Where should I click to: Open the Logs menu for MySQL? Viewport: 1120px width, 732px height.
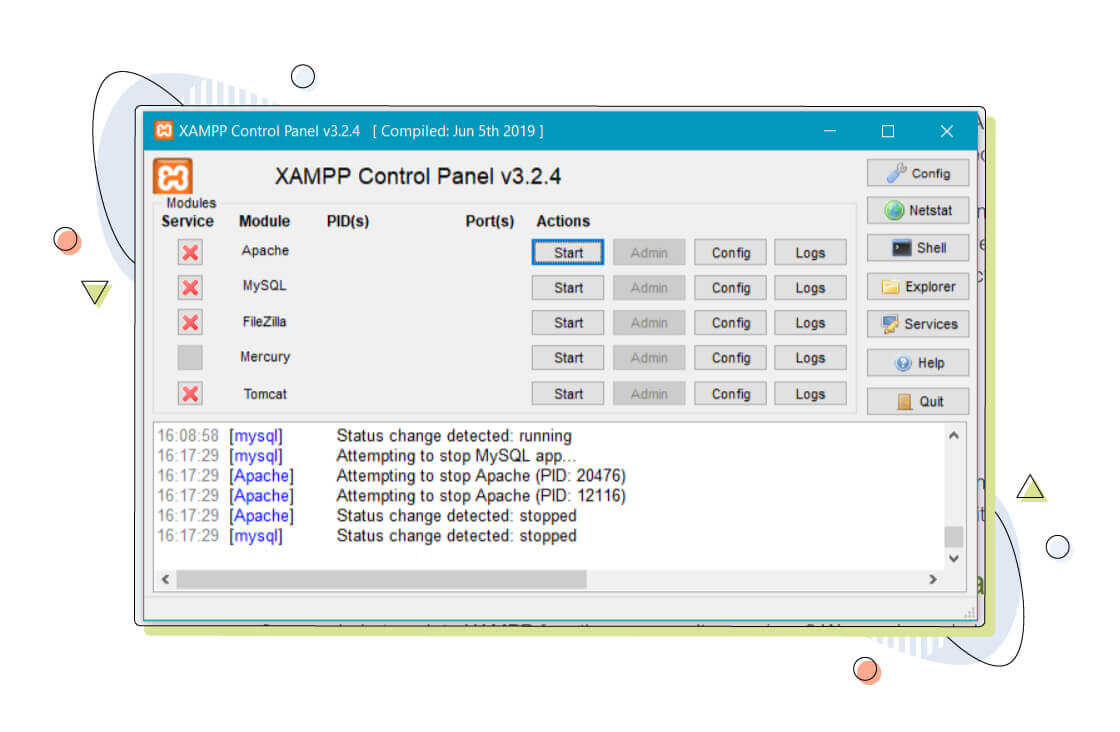(810, 288)
